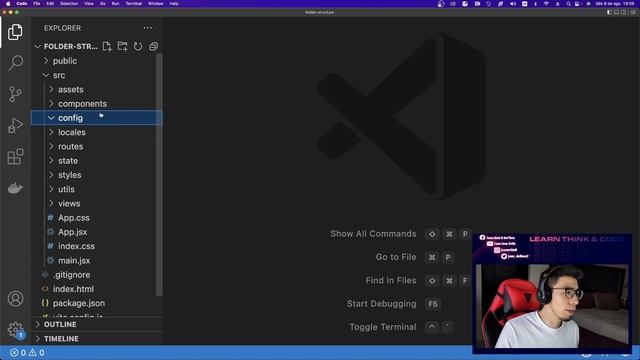Collapse the config folder
The height and width of the screenshot is (360, 640).
(x=97, y=118)
